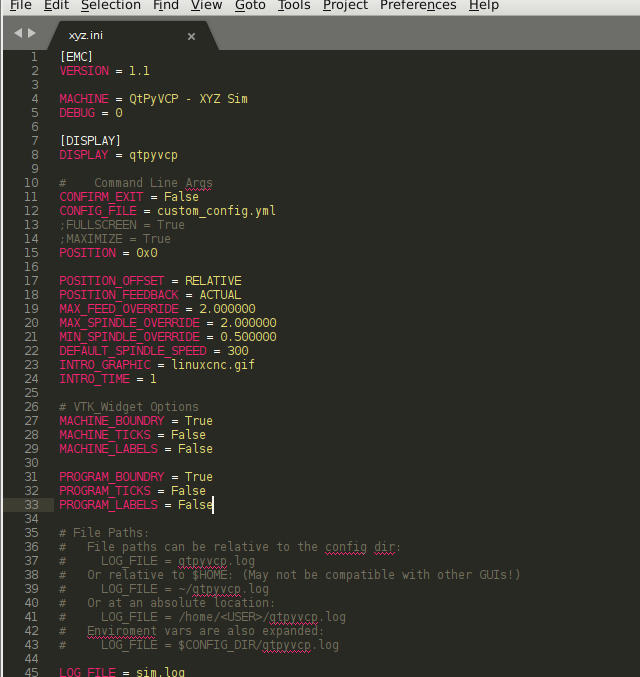Go to previous tab with left arrow
The width and height of the screenshot is (640, 677).
pos(18,33)
